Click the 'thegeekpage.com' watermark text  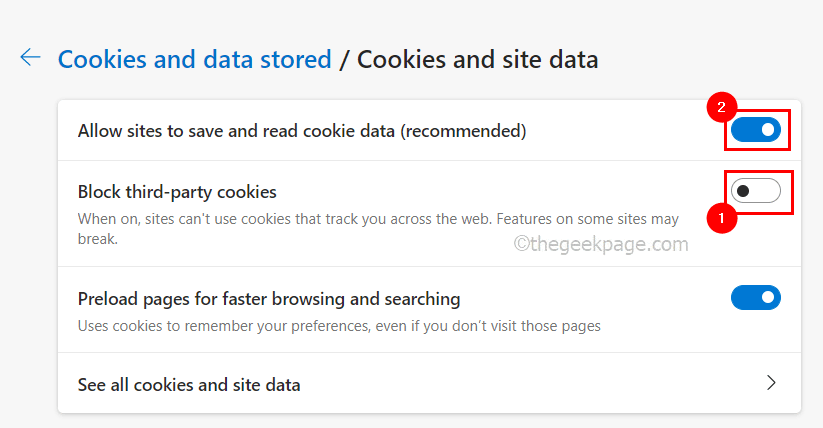coord(610,243)
